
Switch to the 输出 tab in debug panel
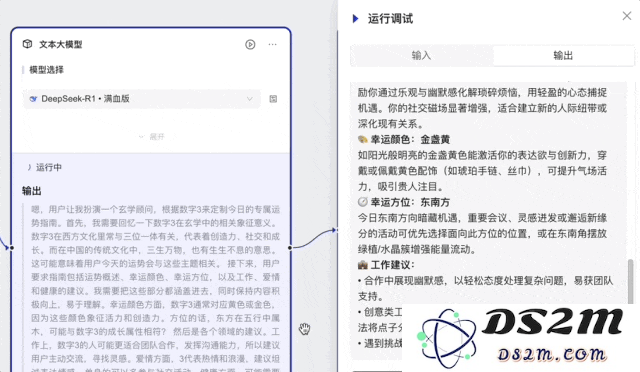point(563,56)
